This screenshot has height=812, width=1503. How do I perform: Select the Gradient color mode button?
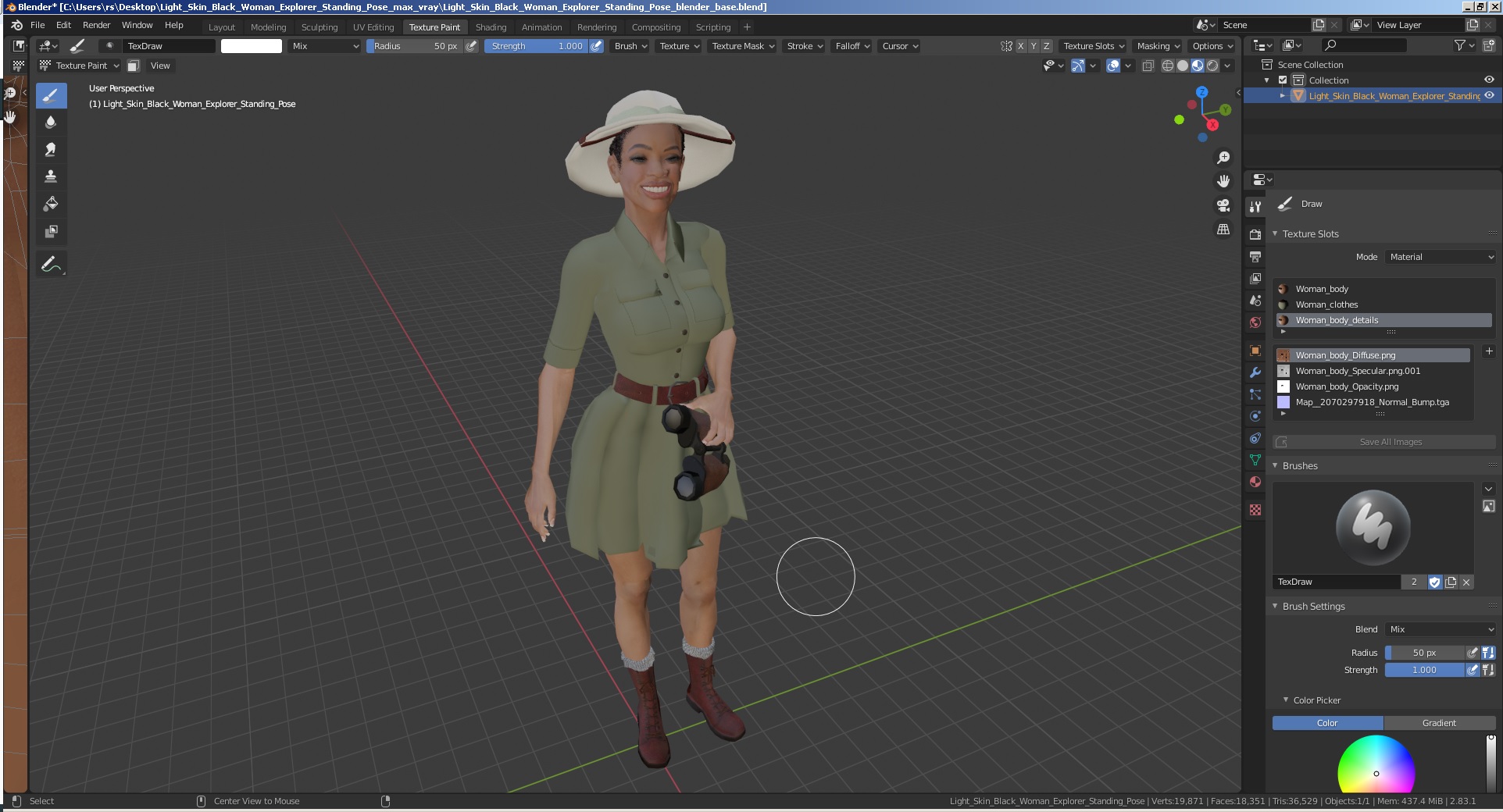(1439, 723)
